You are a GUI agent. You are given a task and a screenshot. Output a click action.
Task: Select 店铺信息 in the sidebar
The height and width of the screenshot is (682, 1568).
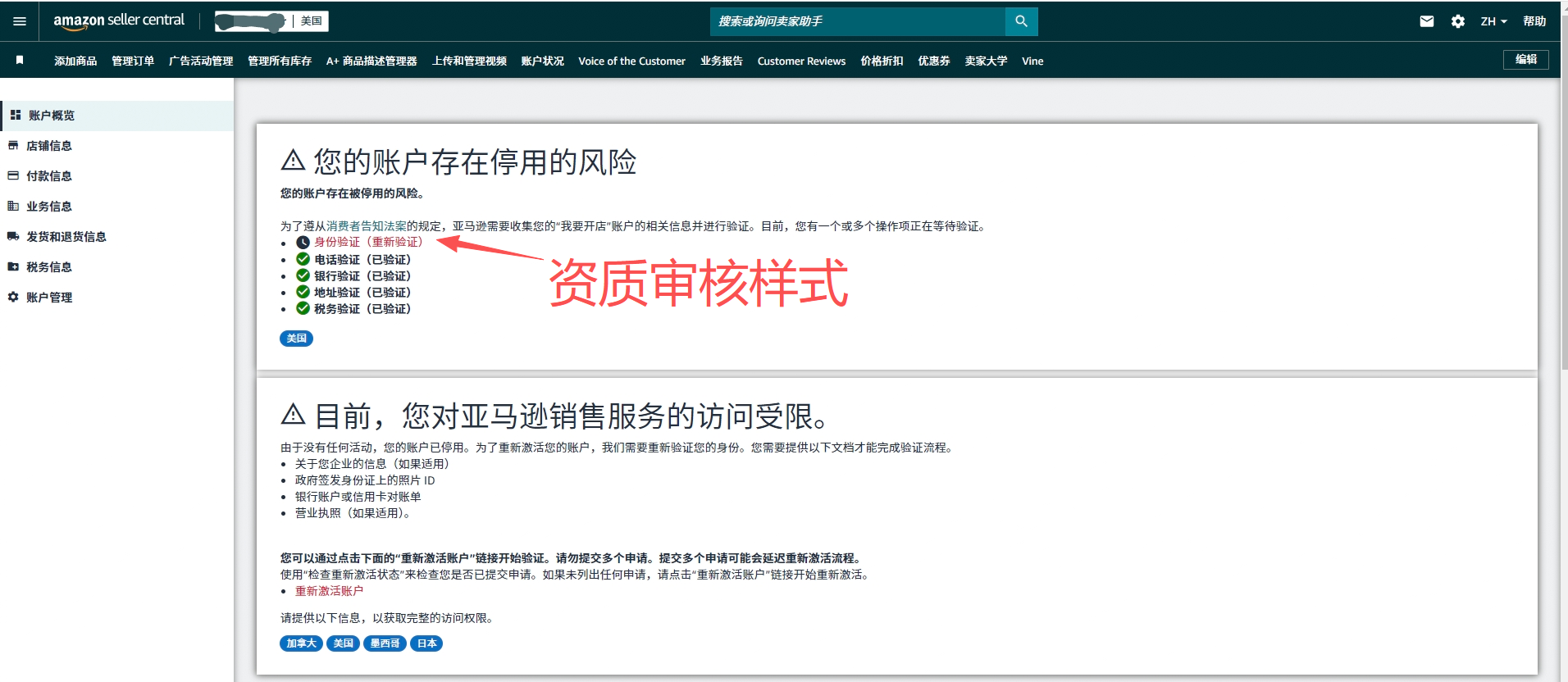tap(49, 146)
